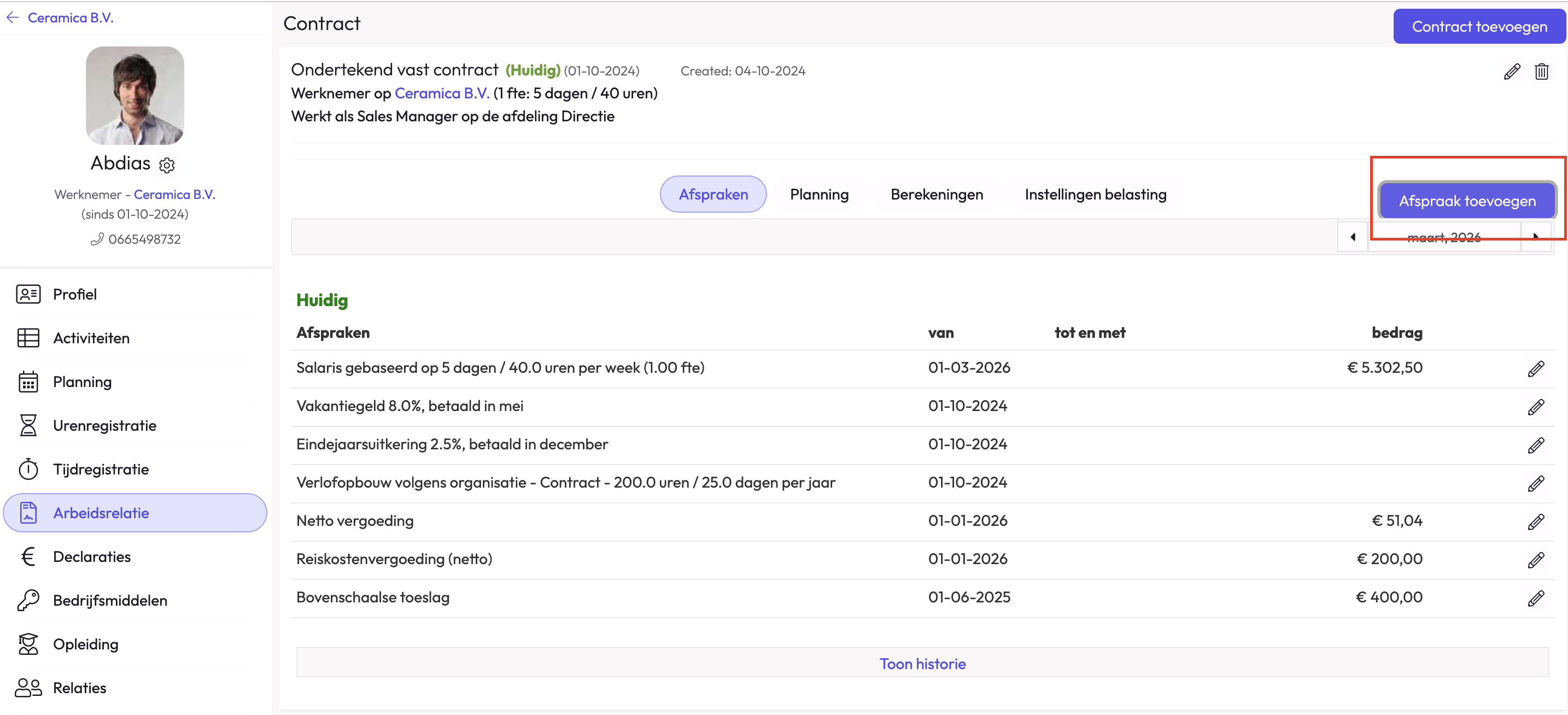Open Ceramica B.V. link in contract
The image size is (1568, 715).
441,93
